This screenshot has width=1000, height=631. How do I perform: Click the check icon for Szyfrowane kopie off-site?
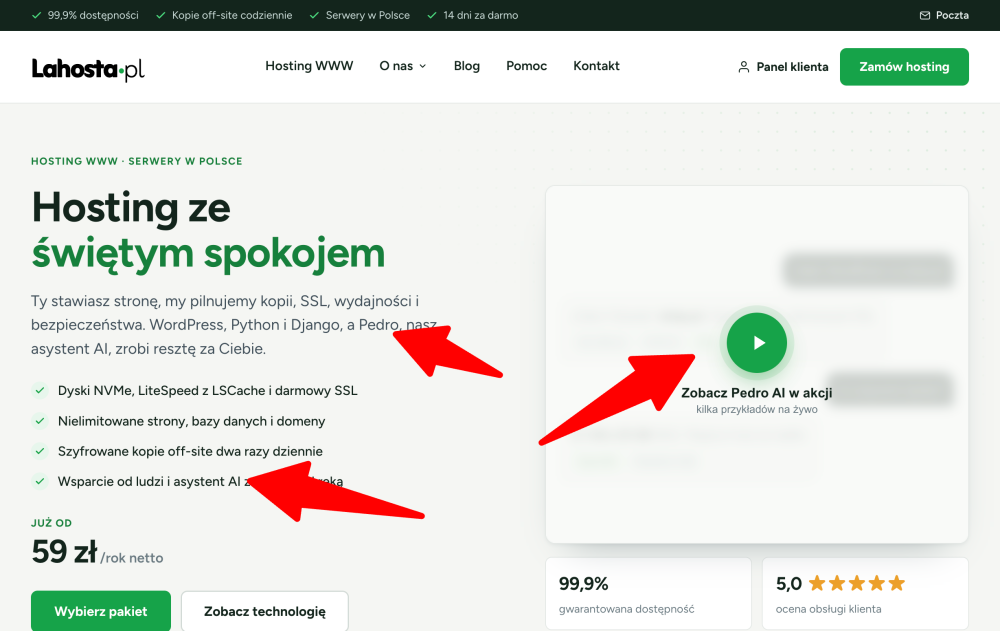point(40,451)
